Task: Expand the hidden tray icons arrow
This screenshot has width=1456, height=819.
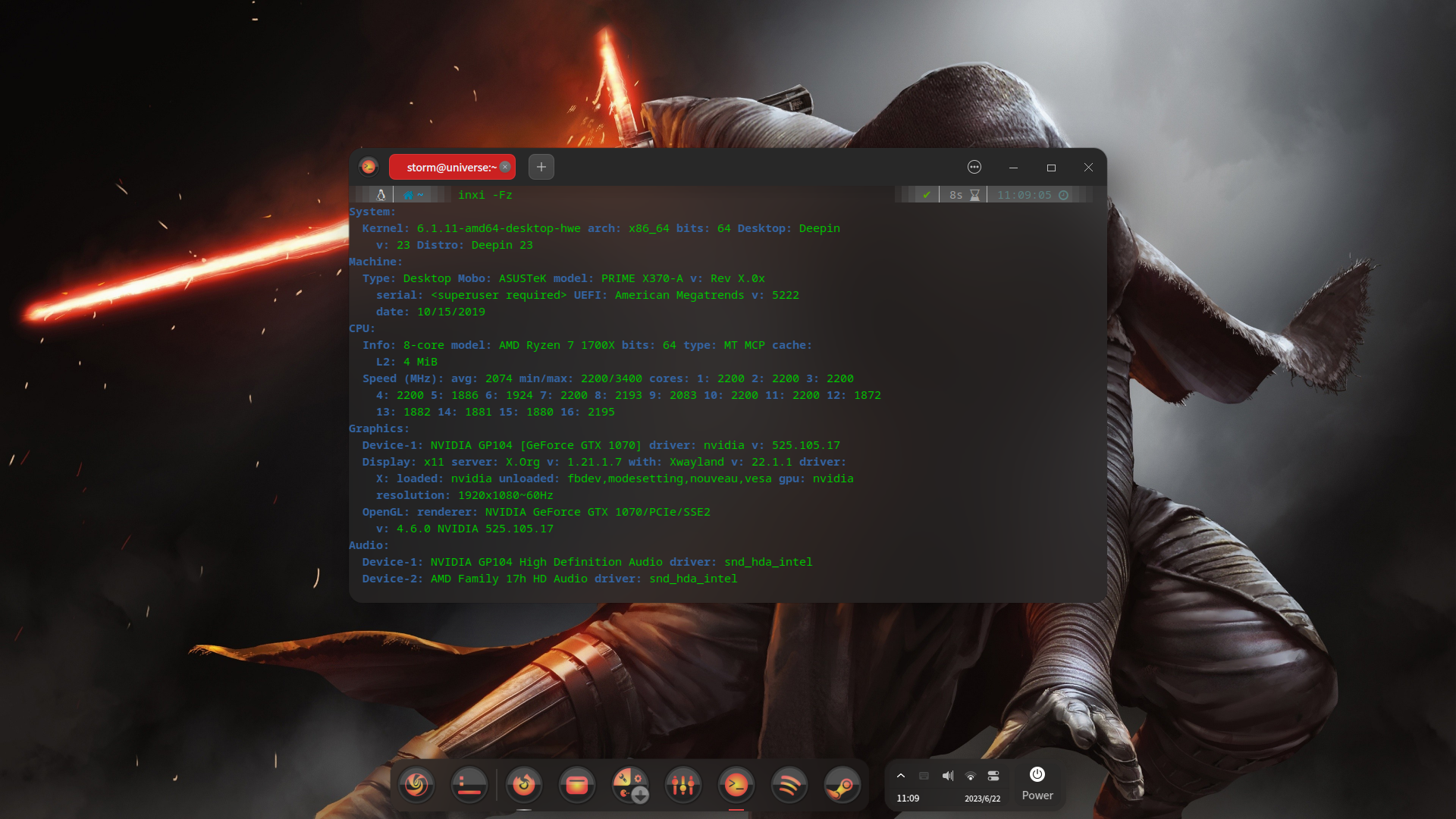Action: click(x=901, y=776)
